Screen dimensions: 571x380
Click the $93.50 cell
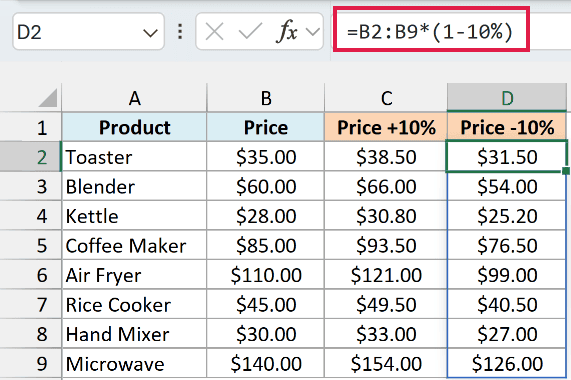point(386,245)
